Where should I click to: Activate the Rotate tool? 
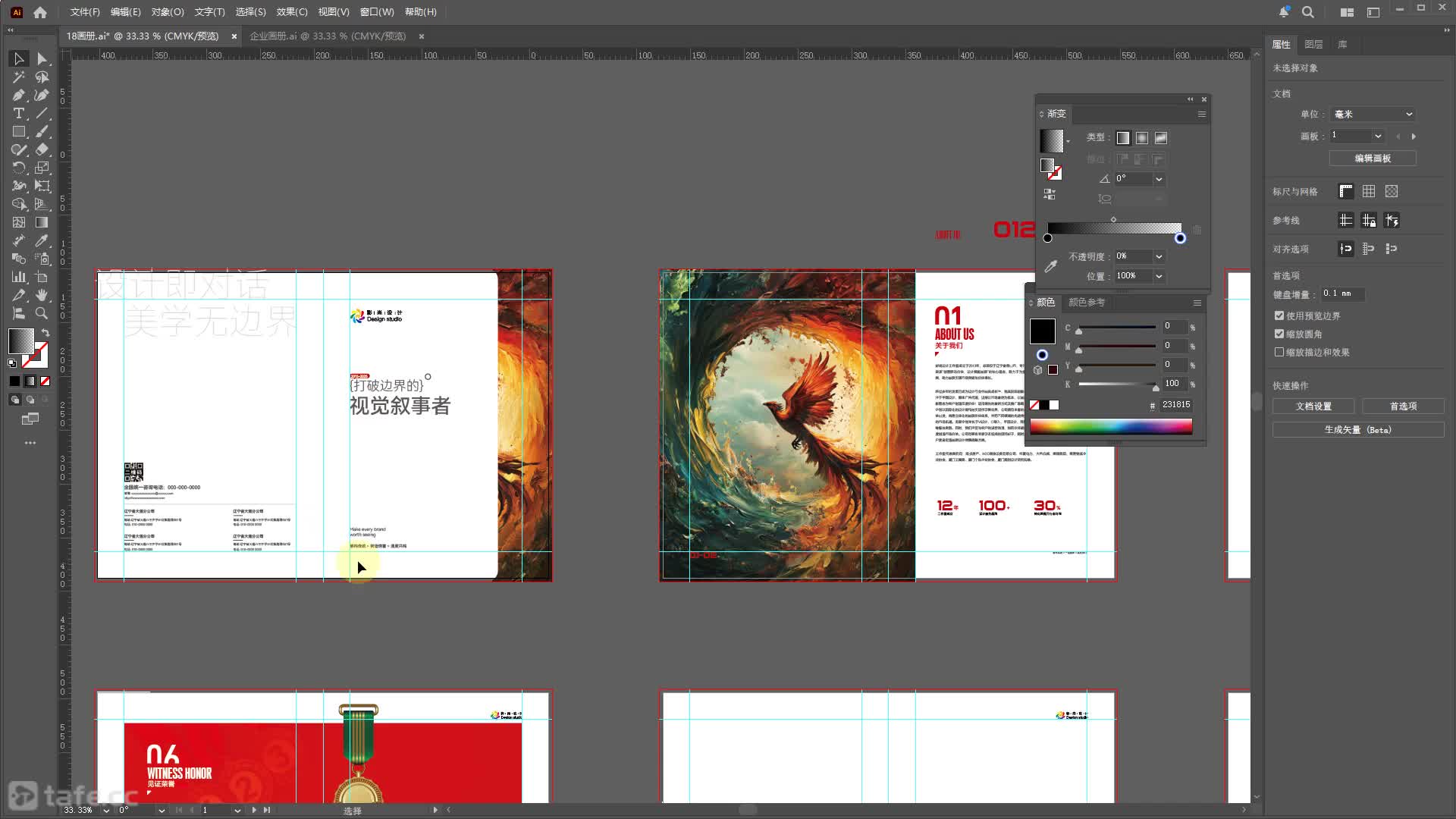click(x=19, y=168)
